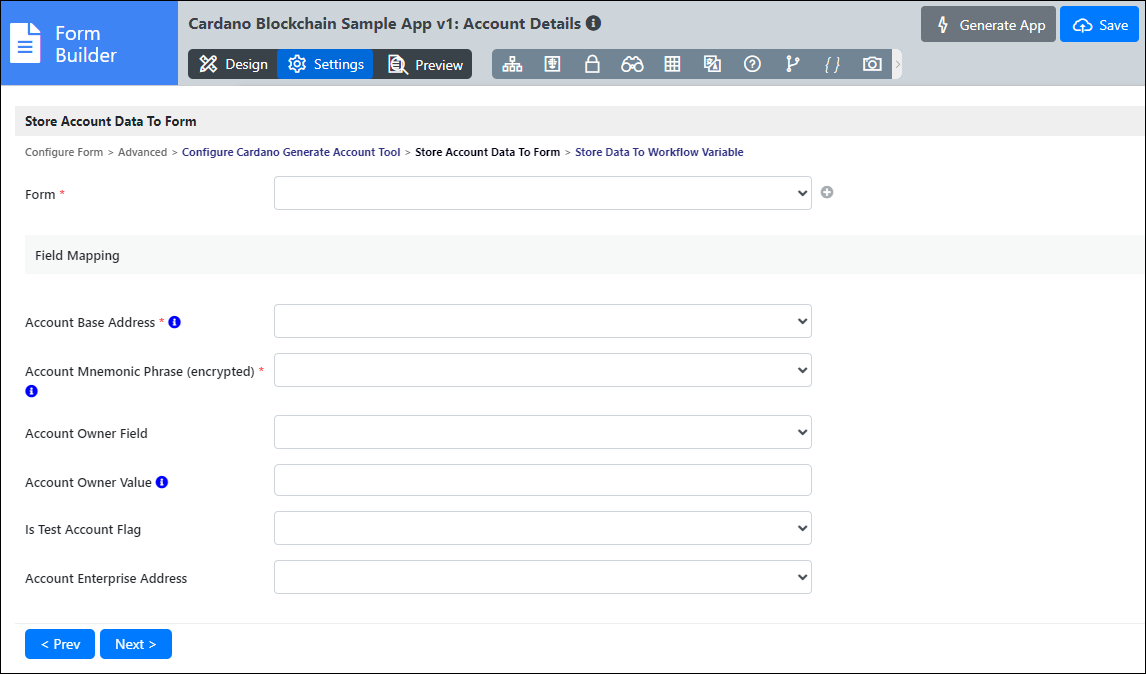Click the plus icon beside Form dropdown
The height and width of the screenshot is (674, 1146).
tap(827, 192)
